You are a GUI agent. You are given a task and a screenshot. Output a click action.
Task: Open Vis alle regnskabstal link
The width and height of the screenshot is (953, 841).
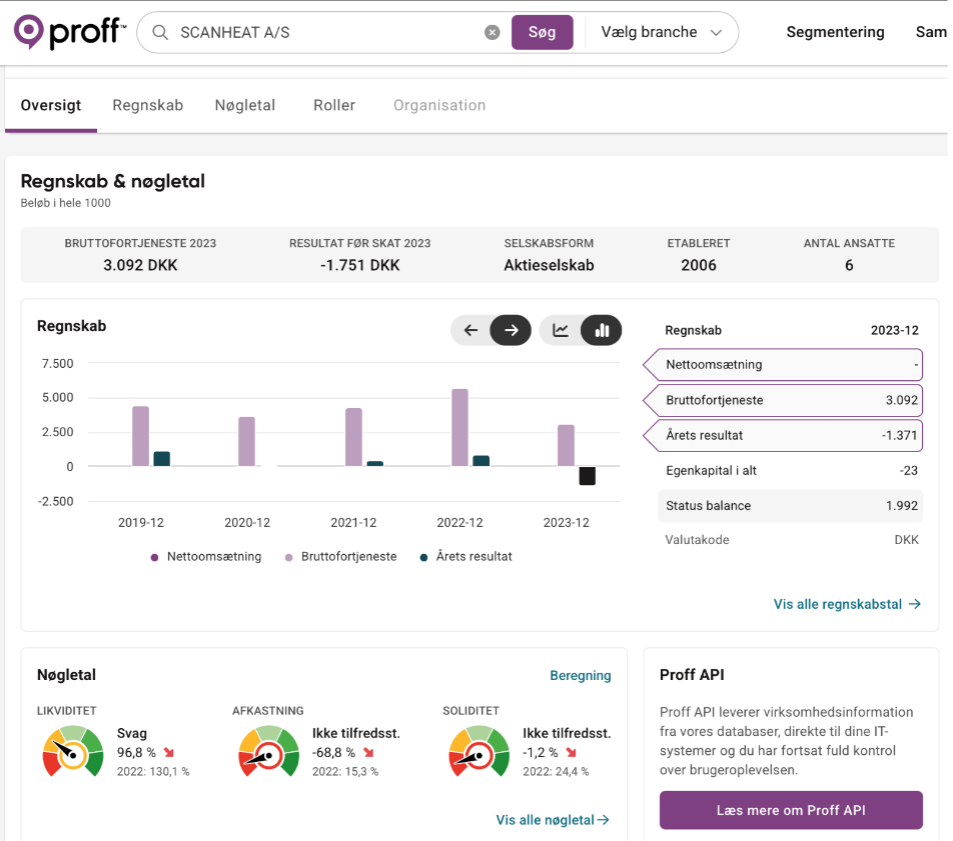point(846,604)
